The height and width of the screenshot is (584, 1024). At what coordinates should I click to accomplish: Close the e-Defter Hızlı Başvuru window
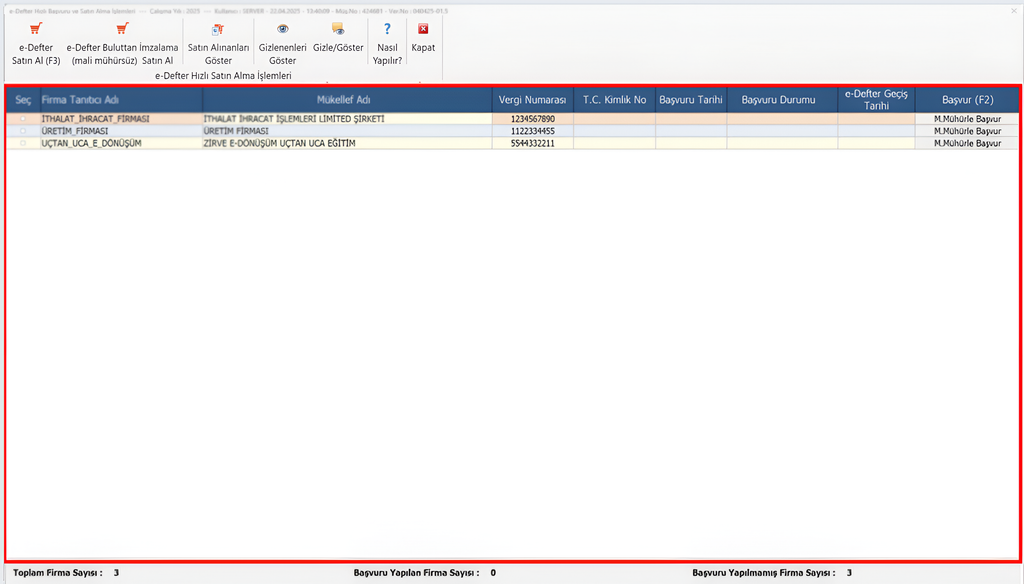pos(1014,10)
